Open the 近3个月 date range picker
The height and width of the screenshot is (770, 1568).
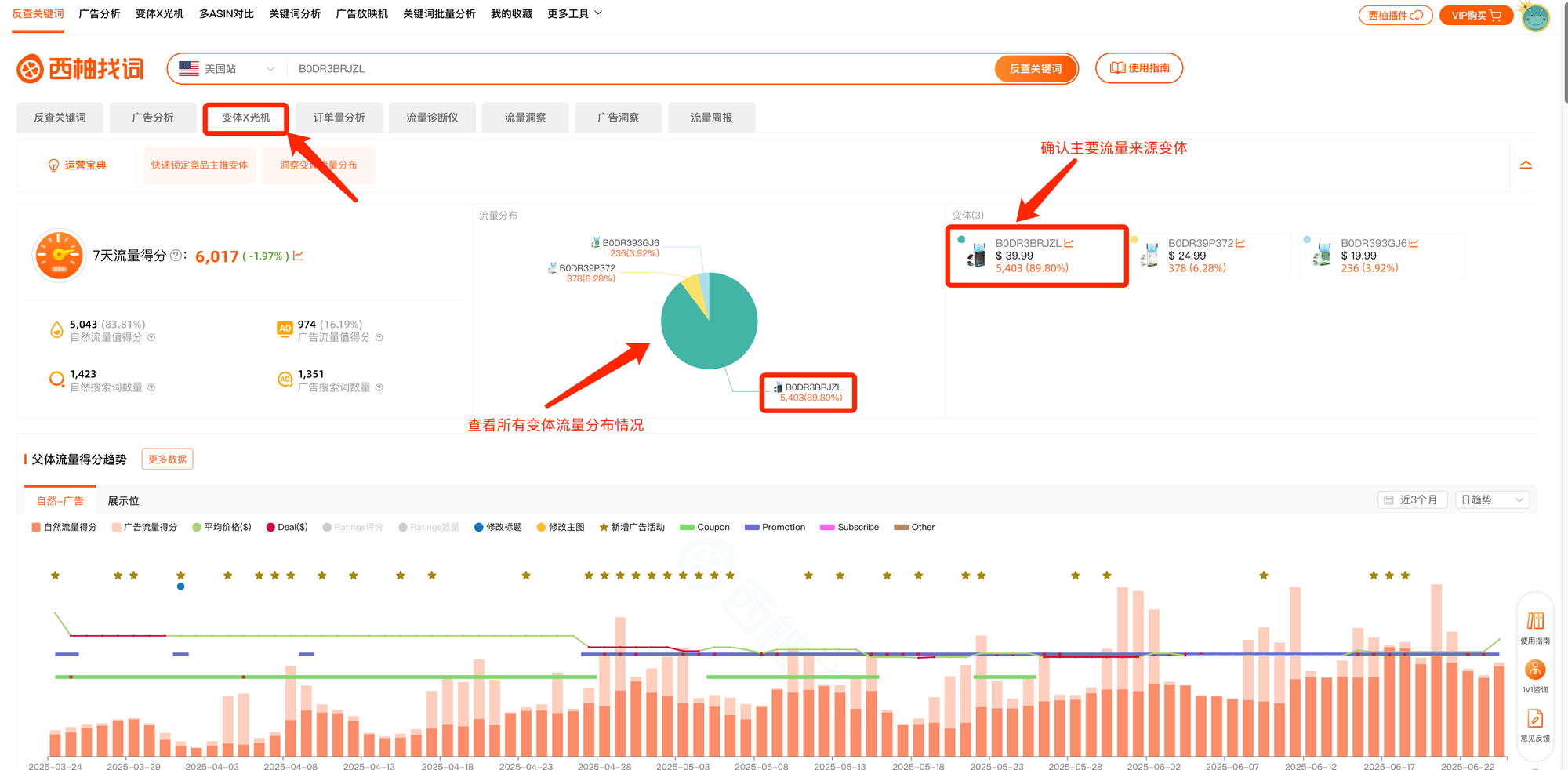pos(1414,499)
